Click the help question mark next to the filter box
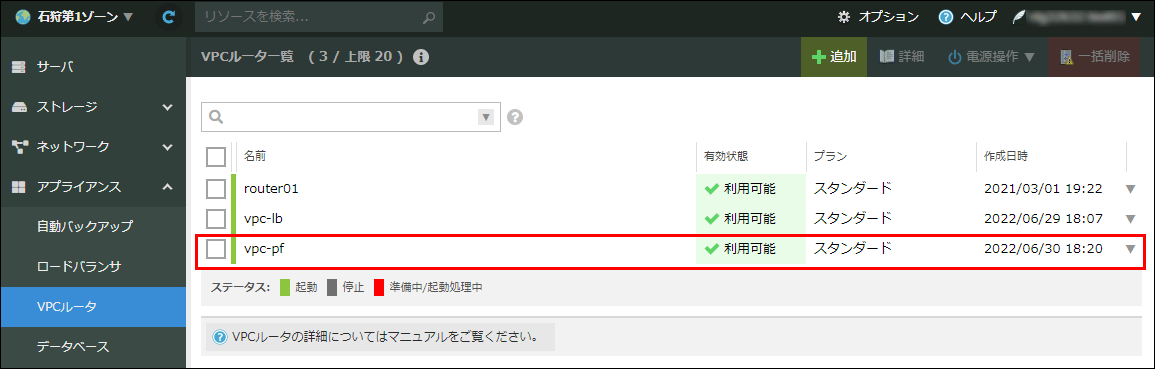1155x369 pixels. click(516, 117)
